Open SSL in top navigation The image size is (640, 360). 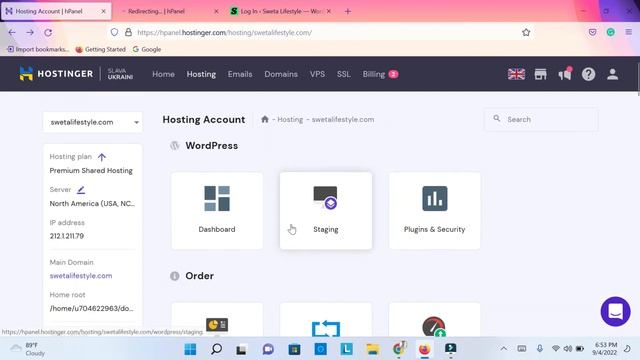[x=344, y=74]
